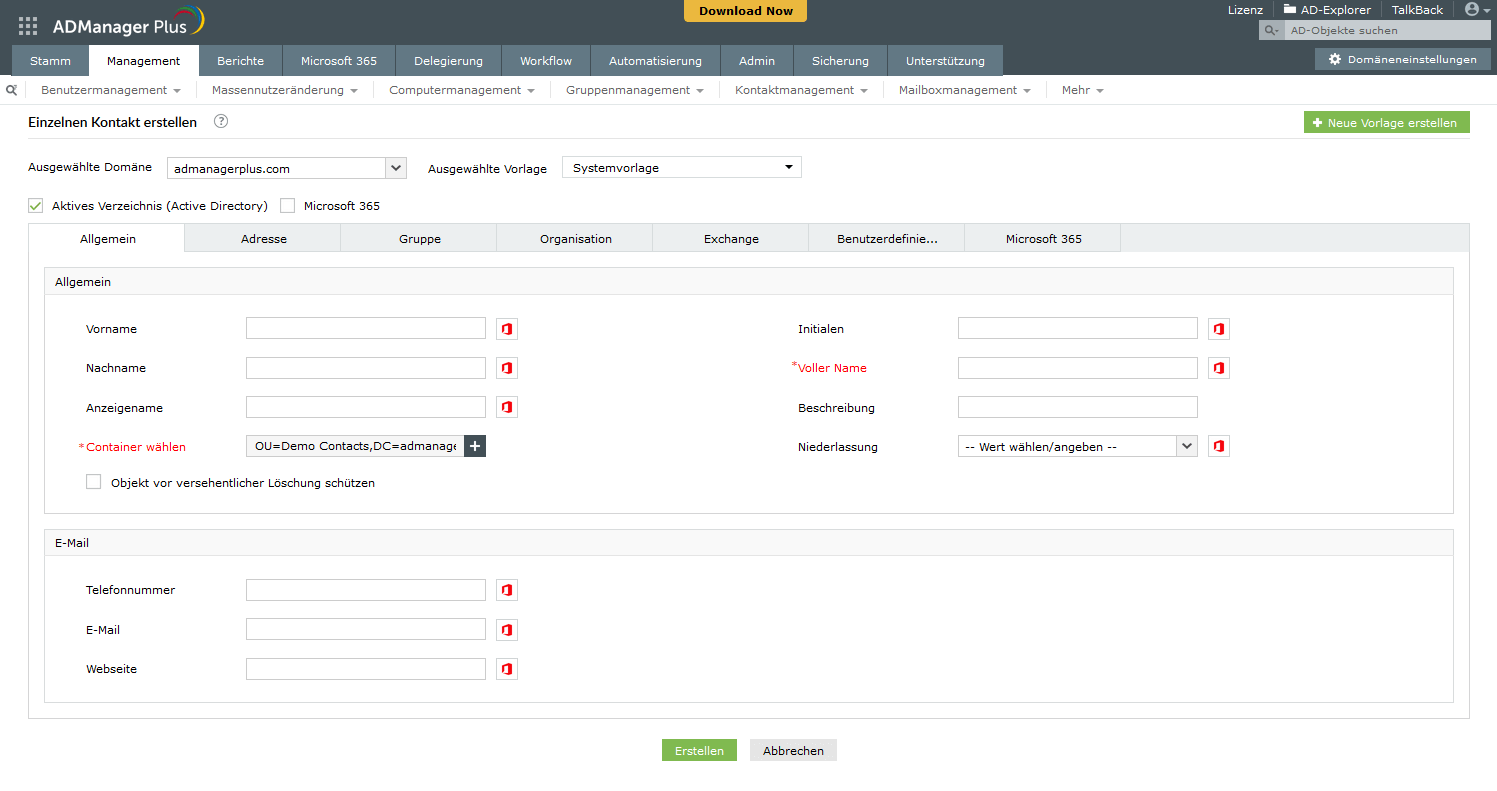Open the Ausgewählte Vorlage Systemvorlage dropdown

(x=682, y=168)
